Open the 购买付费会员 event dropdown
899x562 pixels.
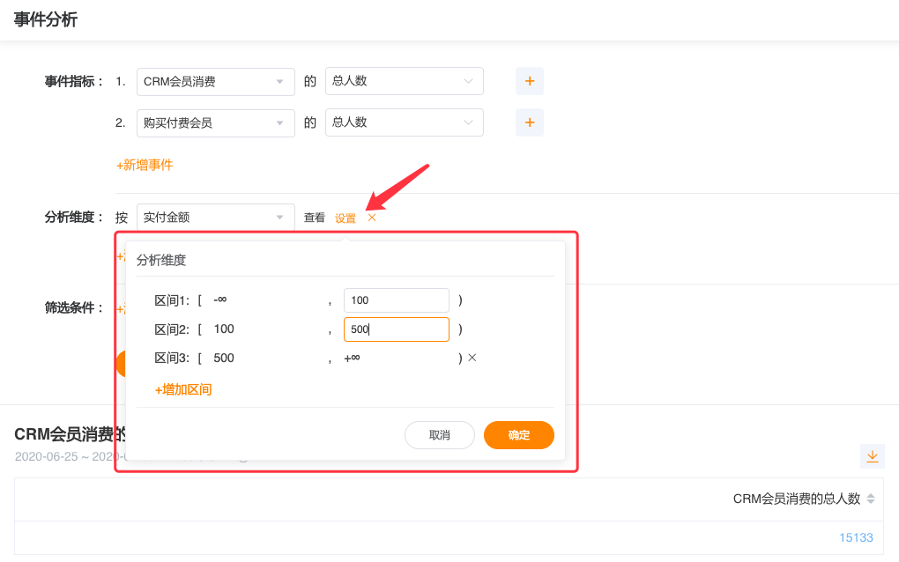point(215,123)
